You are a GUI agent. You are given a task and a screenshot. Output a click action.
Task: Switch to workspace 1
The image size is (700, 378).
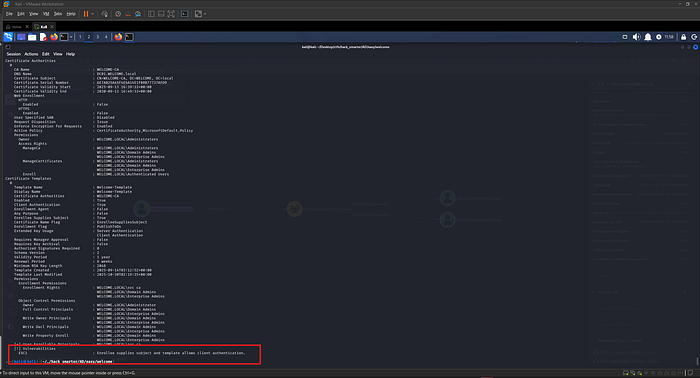[80, 37]
